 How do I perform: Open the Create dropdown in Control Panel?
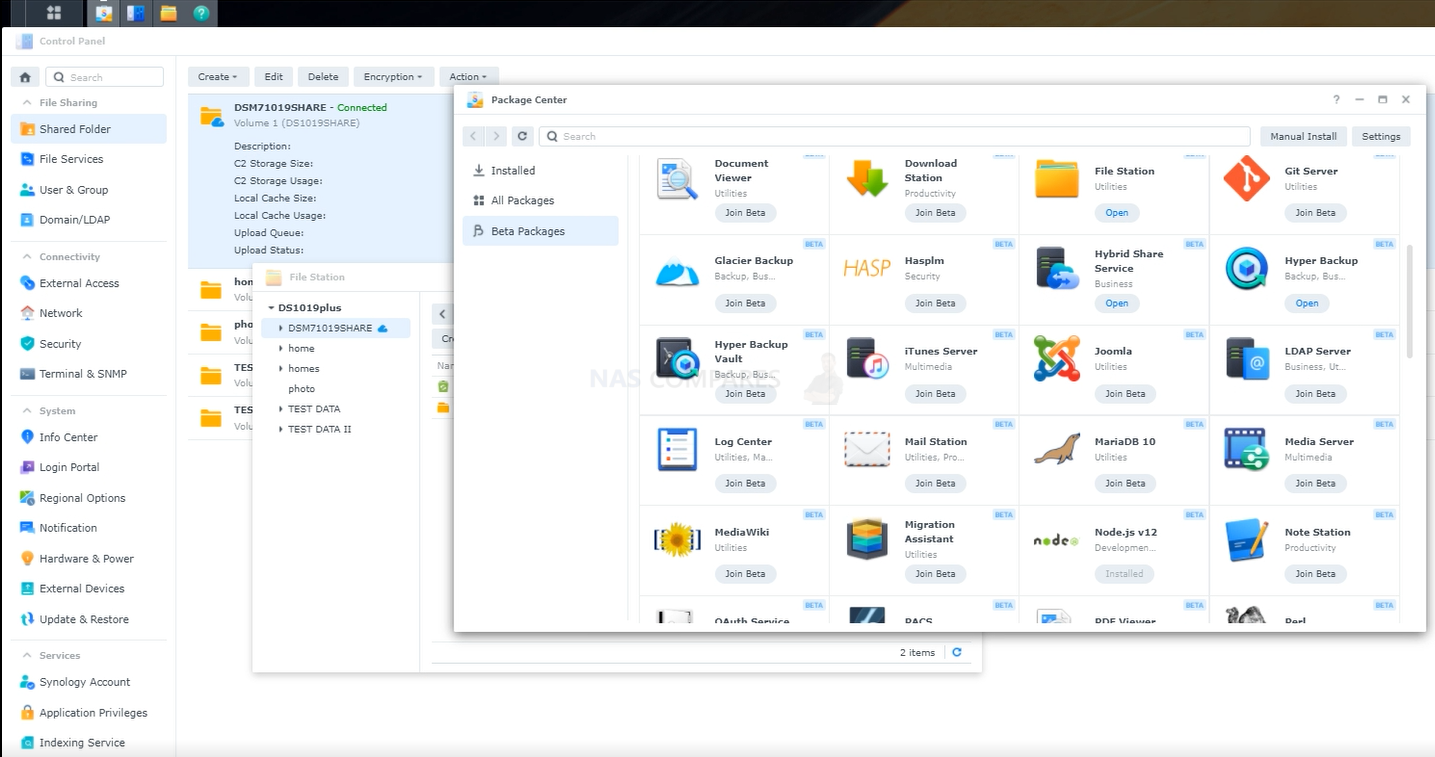click(x=217, y=77)
